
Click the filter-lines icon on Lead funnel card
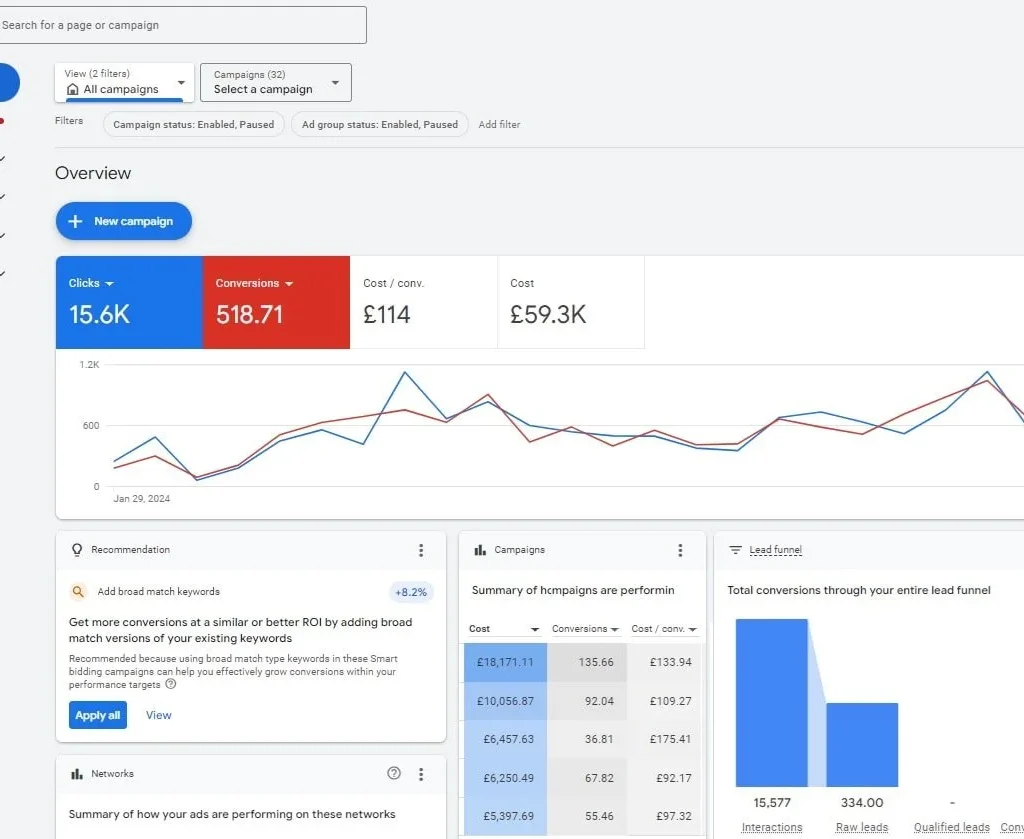[735, 550]
